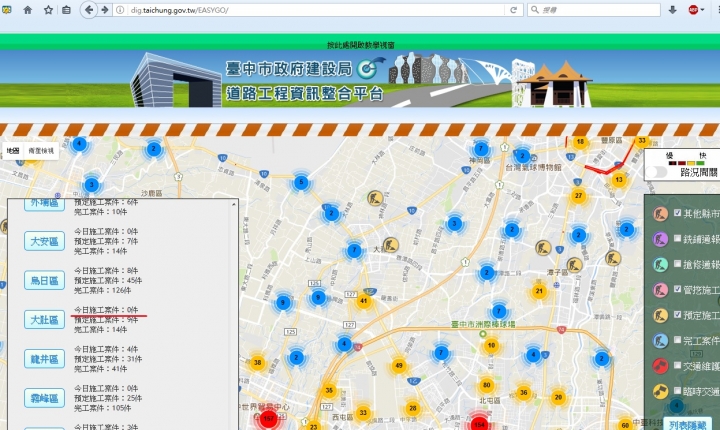Screen dimensions: 720x430
Task: Select the 霧峰區 district button
Action: point(44,398)
